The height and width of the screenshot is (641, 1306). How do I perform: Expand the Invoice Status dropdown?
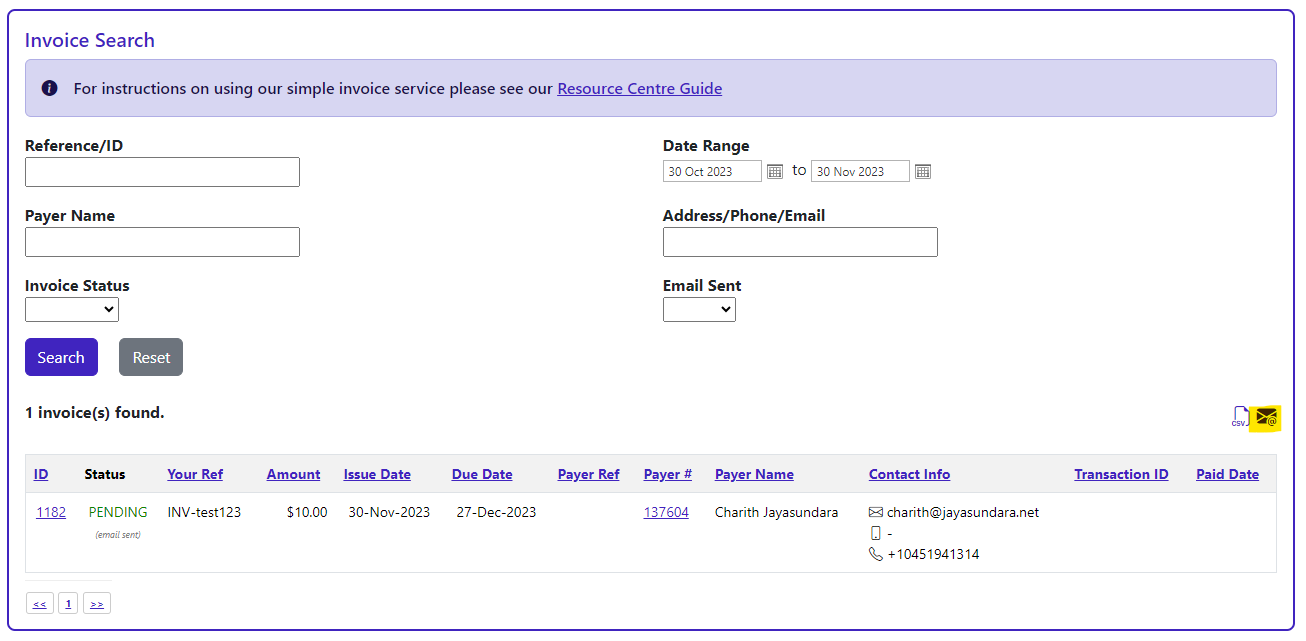(x=72, y=310)
